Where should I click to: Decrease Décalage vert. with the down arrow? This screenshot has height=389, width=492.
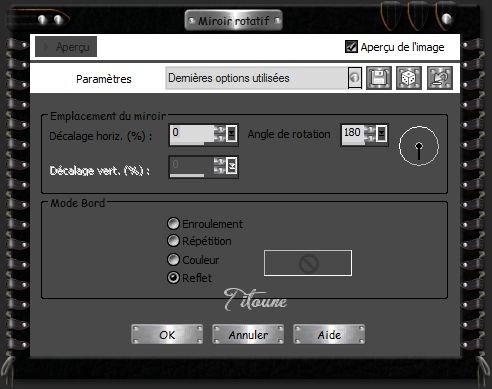(220, 170)
